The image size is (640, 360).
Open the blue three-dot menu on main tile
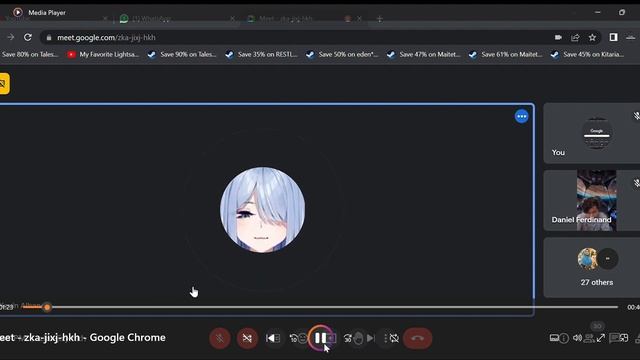(521, 116)
